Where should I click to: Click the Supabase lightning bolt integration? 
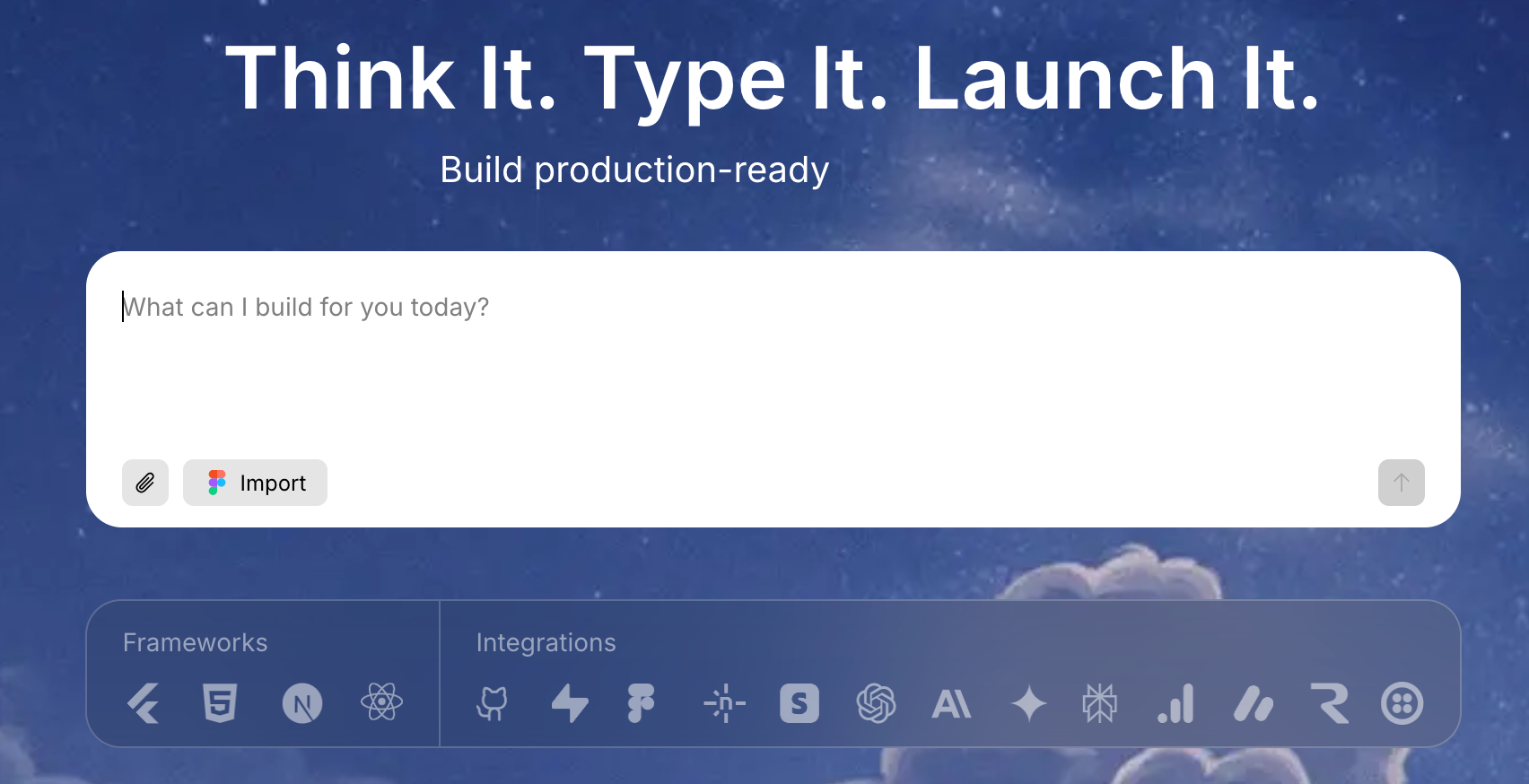(x=570, y=703)
